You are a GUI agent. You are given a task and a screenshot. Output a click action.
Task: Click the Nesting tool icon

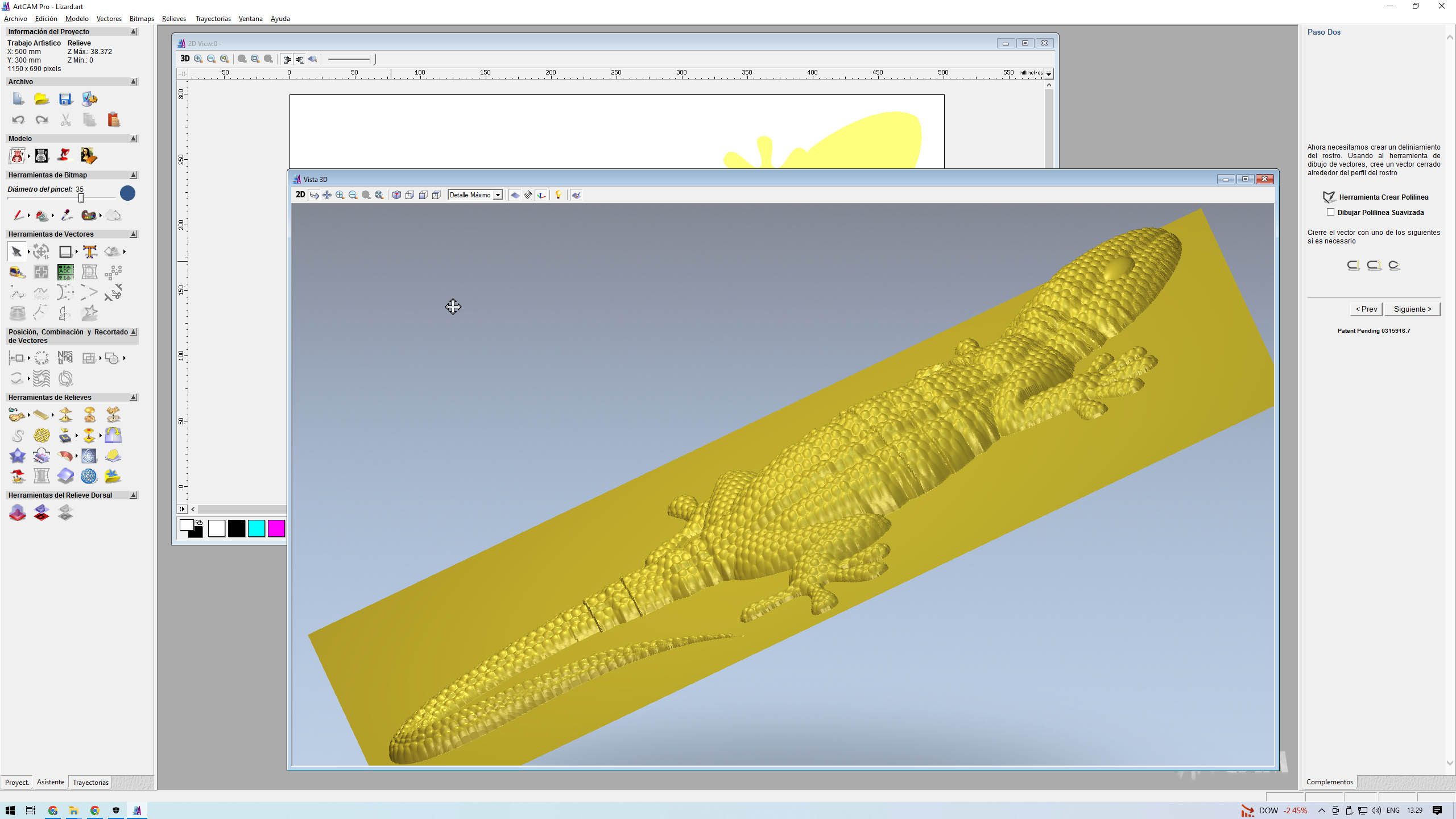pos(65,357)
